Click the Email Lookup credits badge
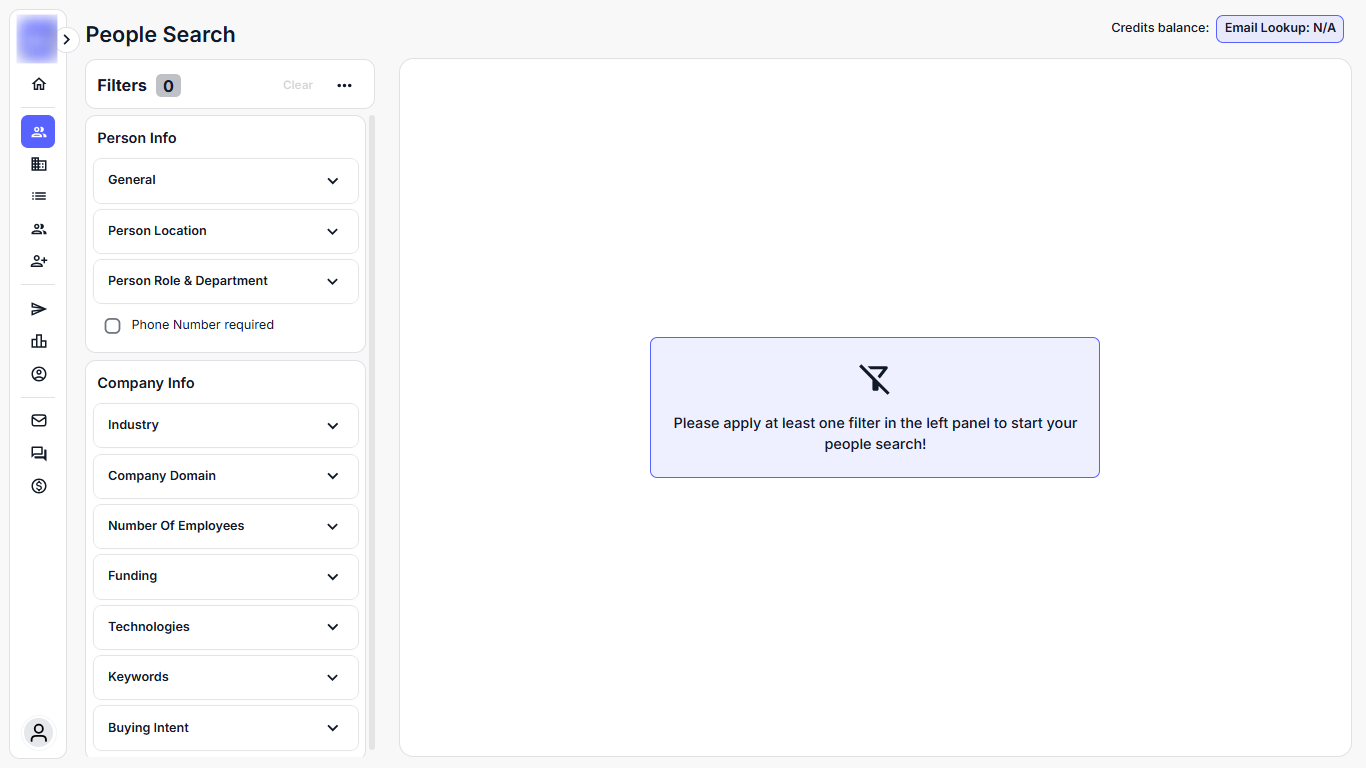 click(1279, 28)
